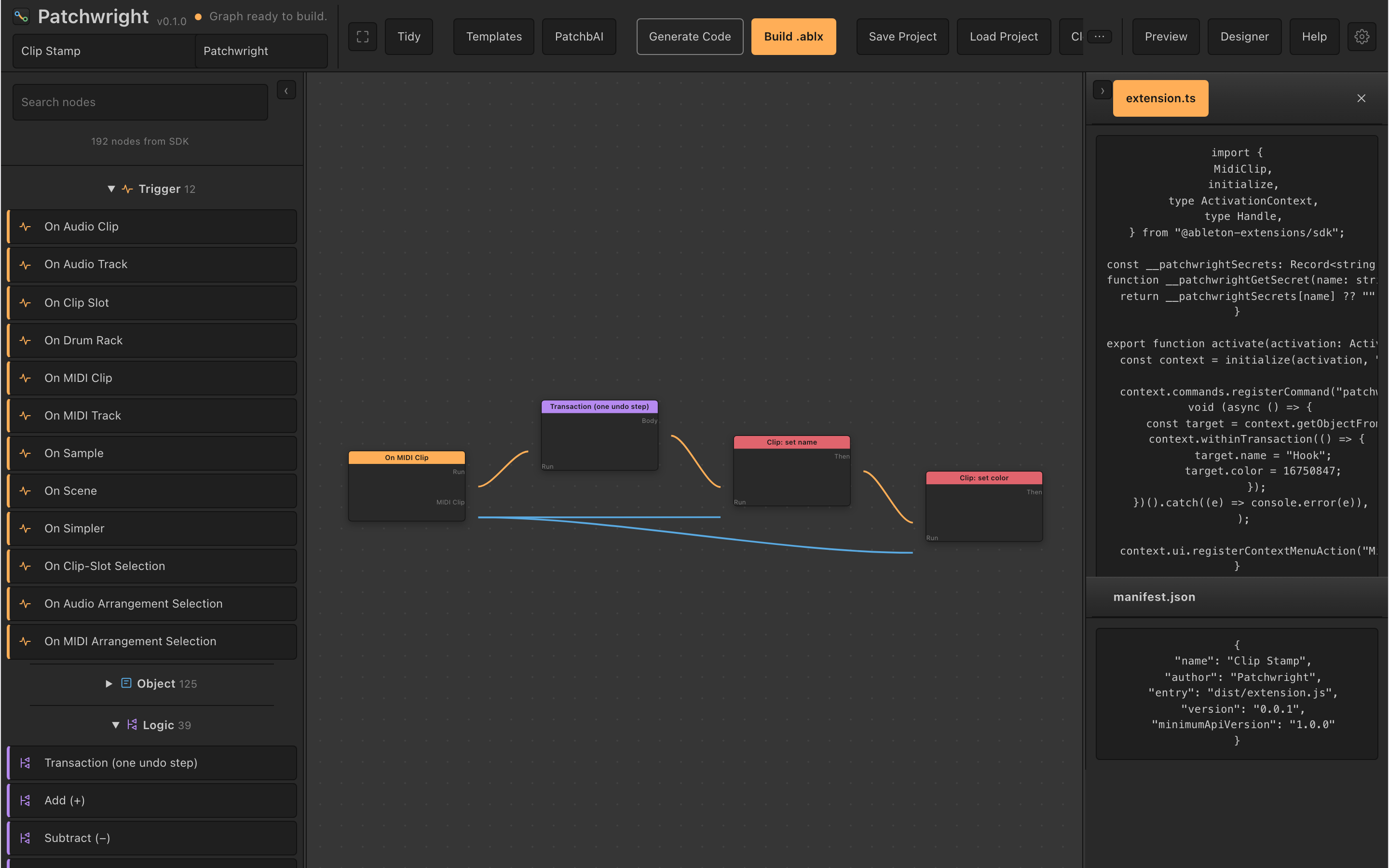Click '192 nodes from SDK' text
The height and width of the screenshot is (868, 1389).
140,141
